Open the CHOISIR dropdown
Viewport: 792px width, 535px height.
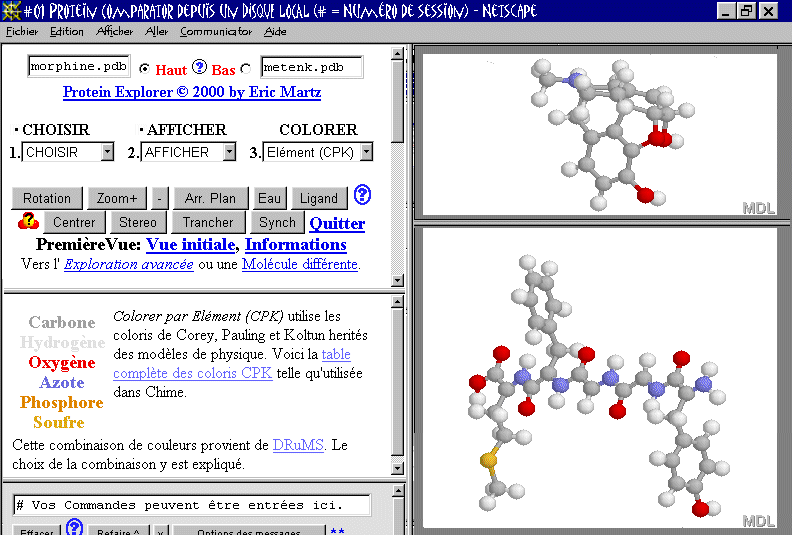pyautogui.click(x=68, y=152)
